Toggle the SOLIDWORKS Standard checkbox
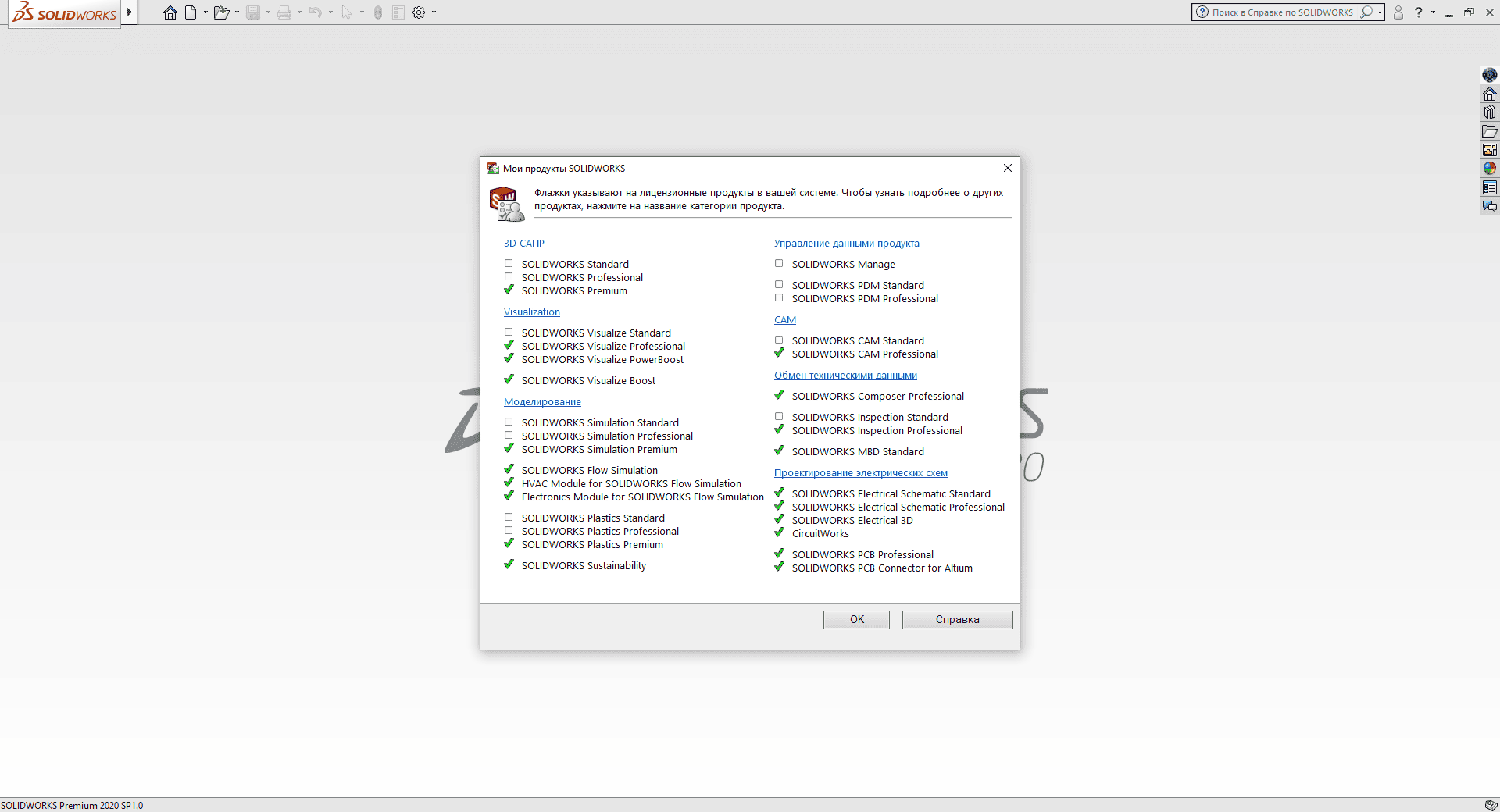This screenshot has height=812, width=1500. click(509, 264)
